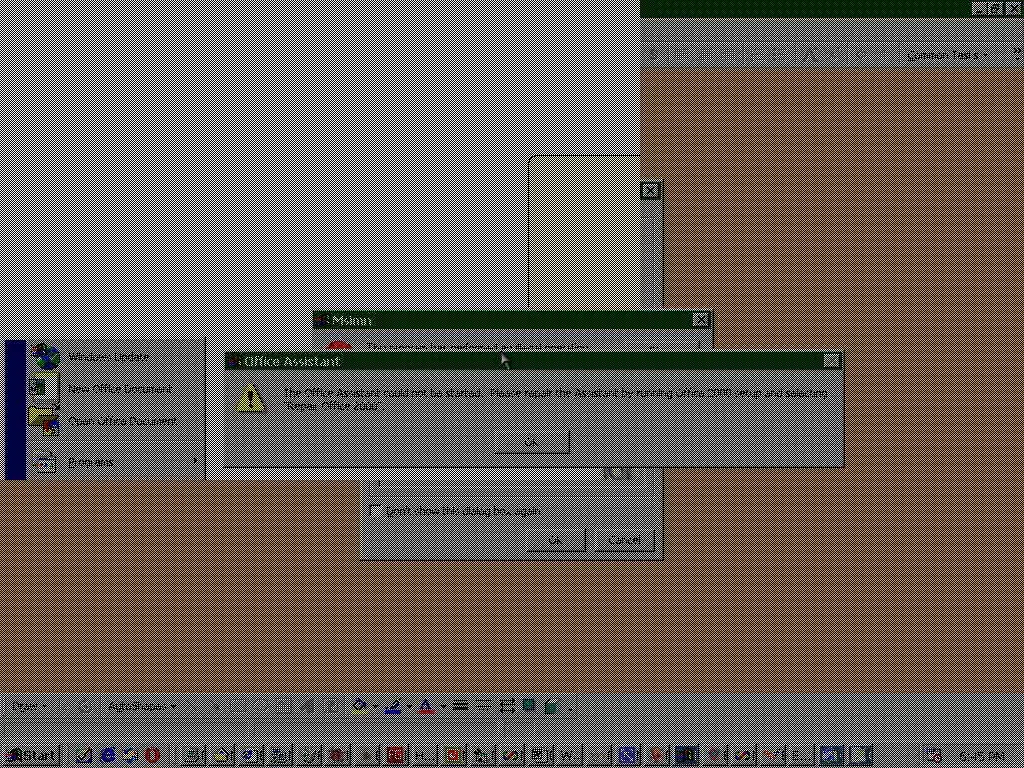Show more drawing toolbar buttons
Image resolution: width=1024 pixels, height=768 pixels.
[x=571, y=707]
